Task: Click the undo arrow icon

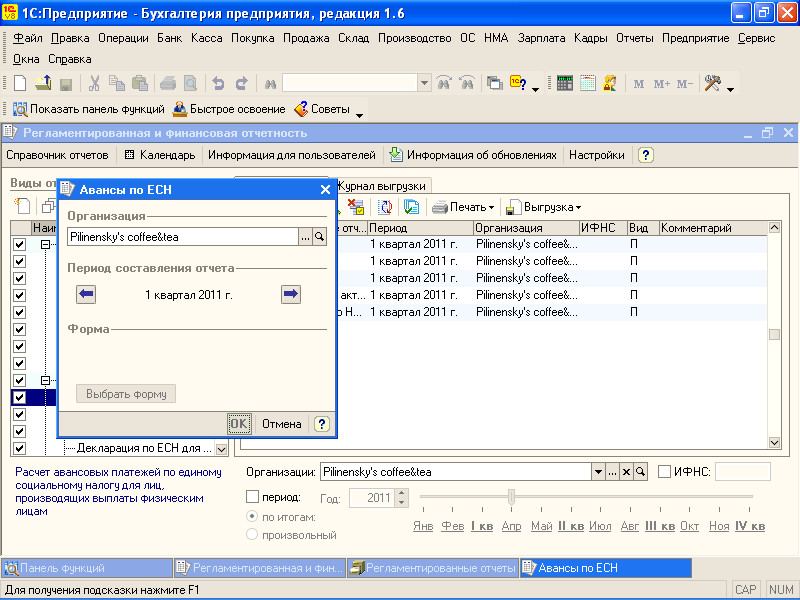Action: (218, 83)
